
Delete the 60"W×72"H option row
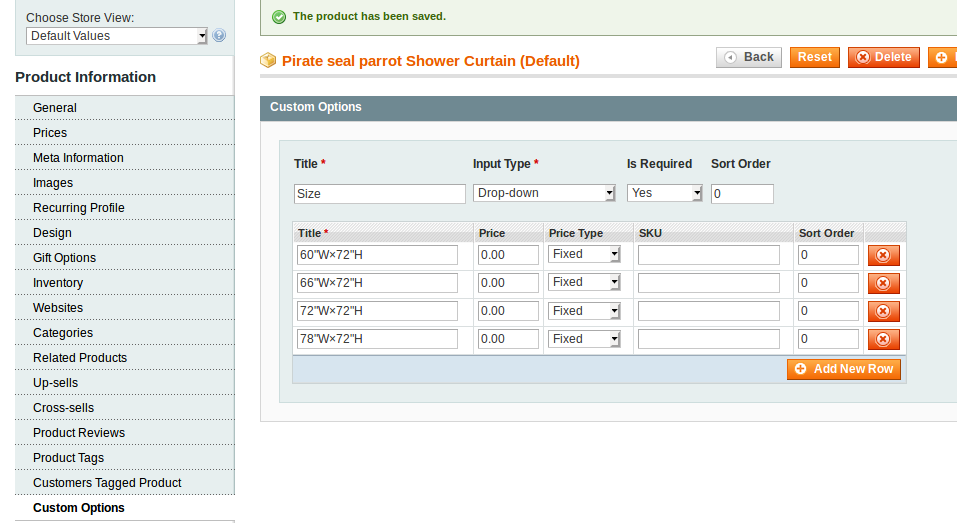883,255
